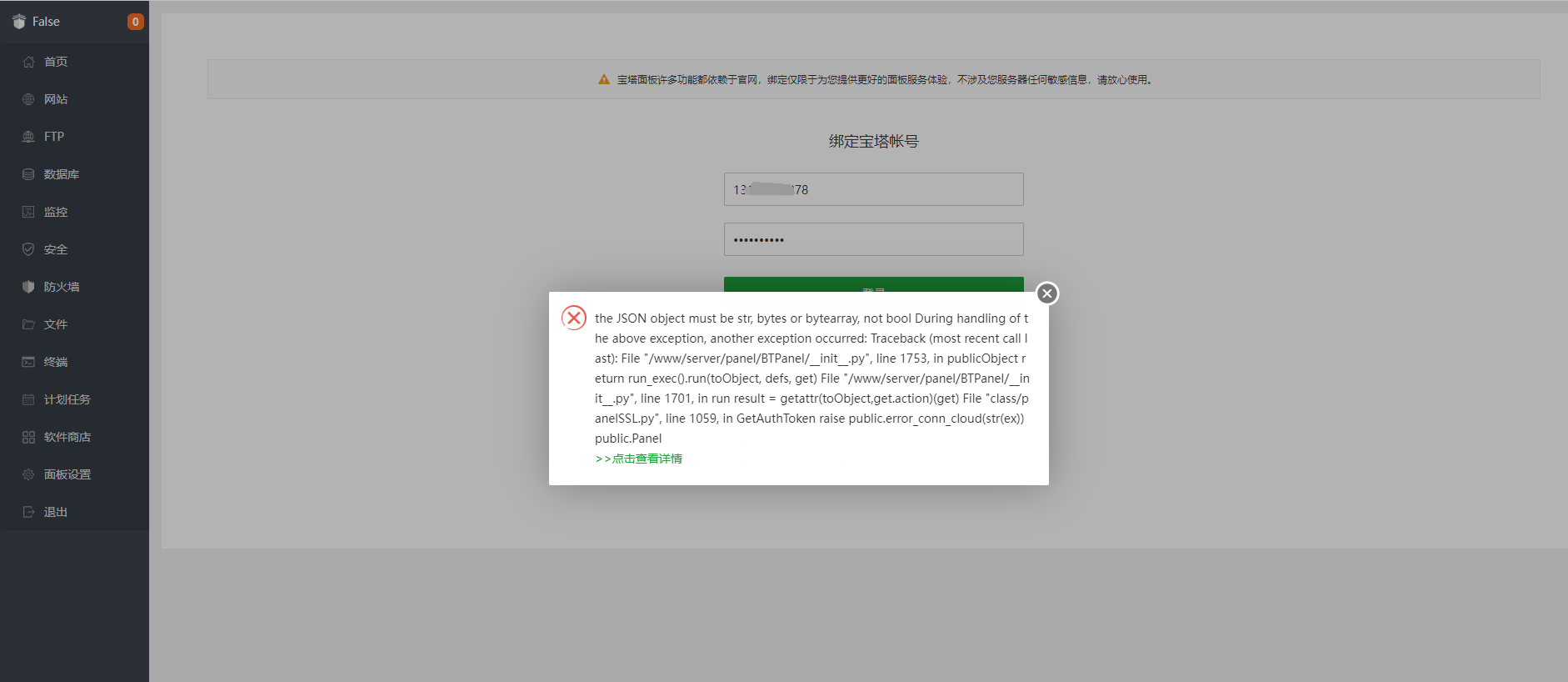
Task: Click the FTP globe icon in sidebar
Action: 28,137
